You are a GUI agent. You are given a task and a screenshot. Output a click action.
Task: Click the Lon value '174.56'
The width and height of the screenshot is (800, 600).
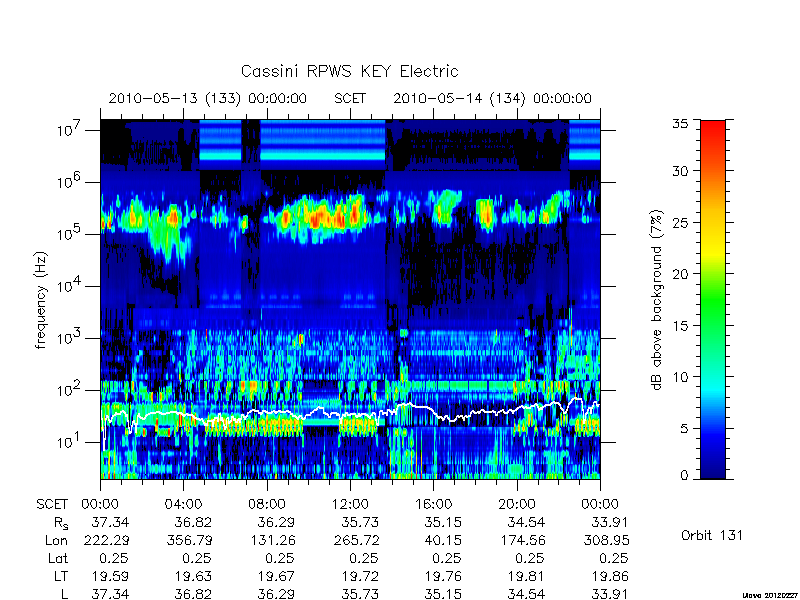522,540
